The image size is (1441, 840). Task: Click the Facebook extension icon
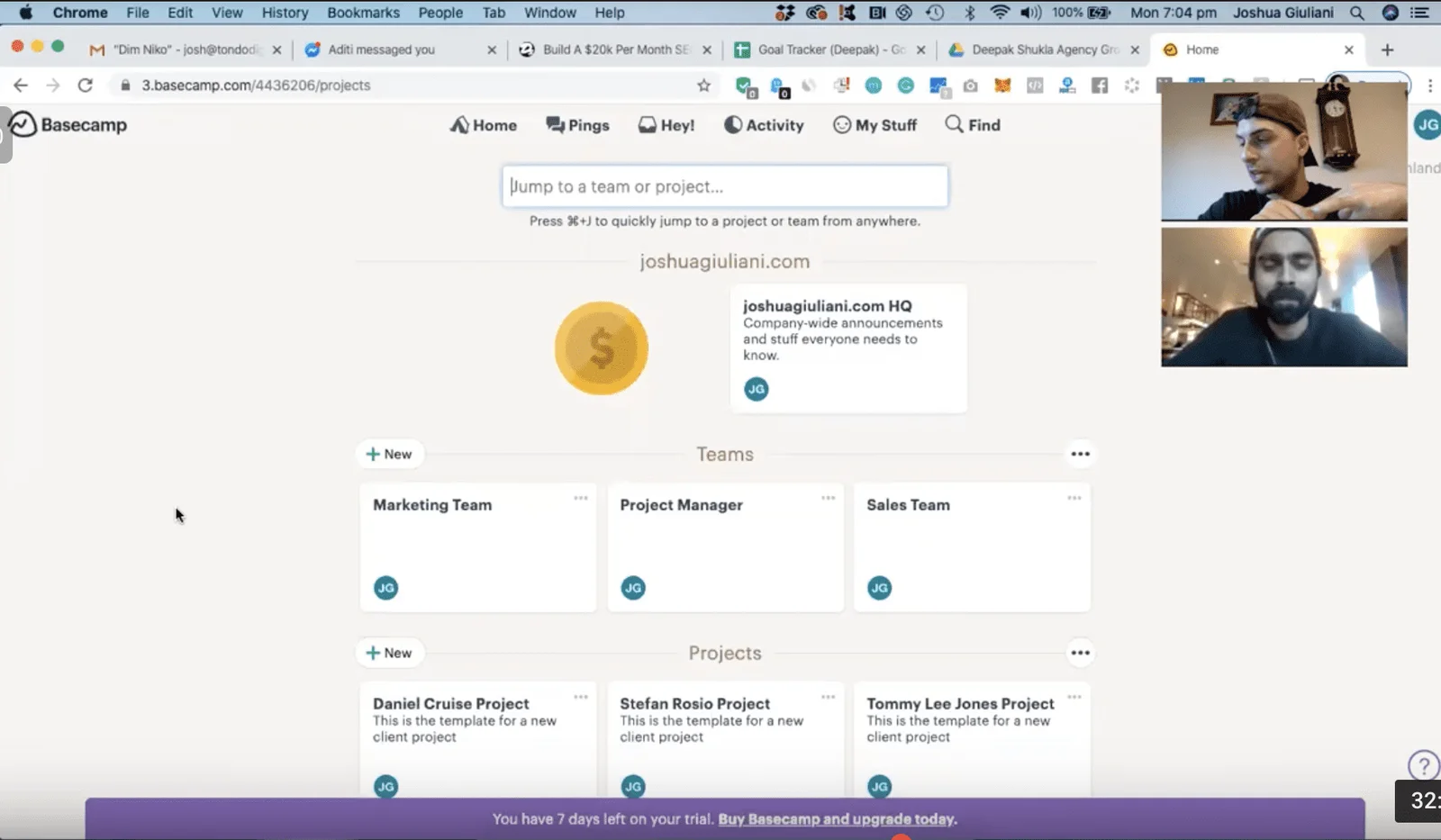[1100, 86]
